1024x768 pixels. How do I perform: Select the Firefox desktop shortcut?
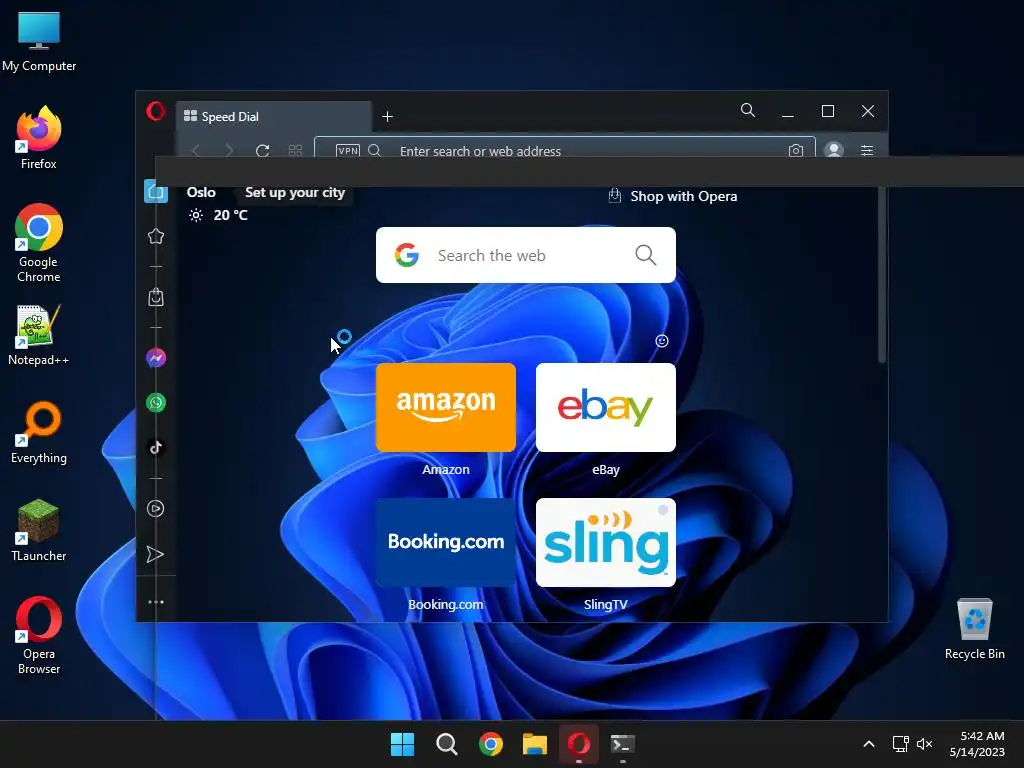coord(39,138)
